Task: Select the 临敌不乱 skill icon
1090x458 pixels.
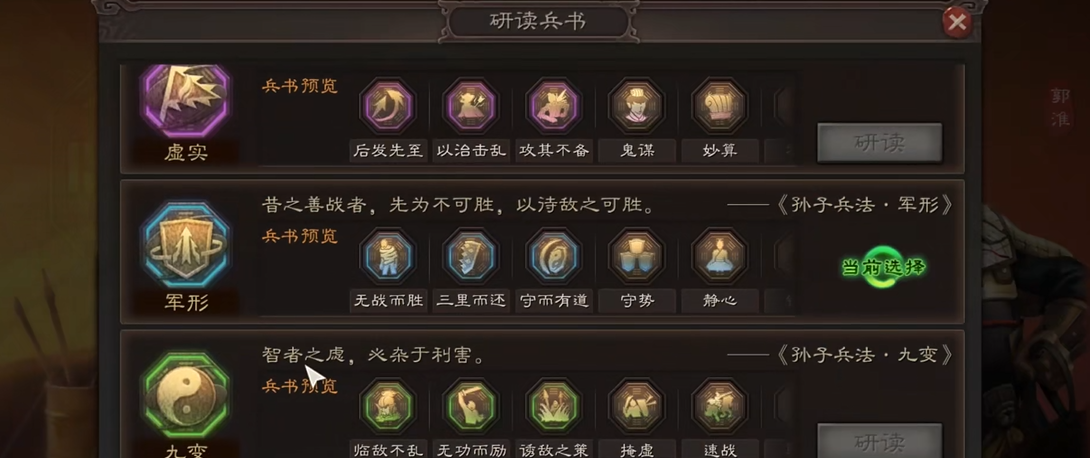Action: pyautogui.click(x=387, y=406)
